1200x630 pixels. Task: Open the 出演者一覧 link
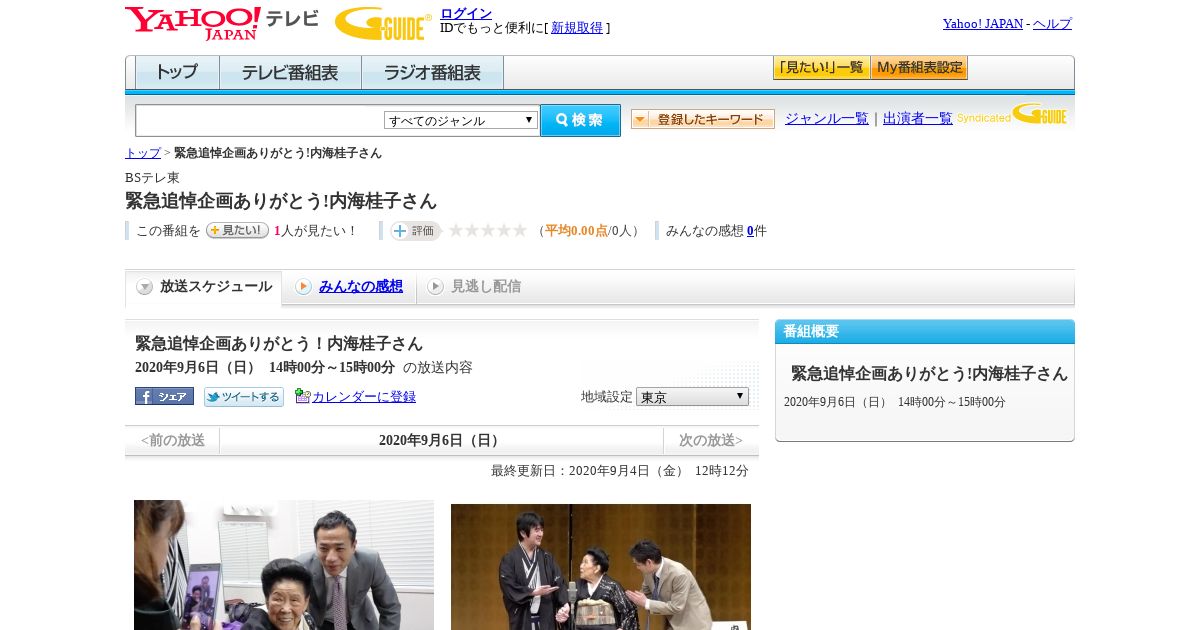918,118
